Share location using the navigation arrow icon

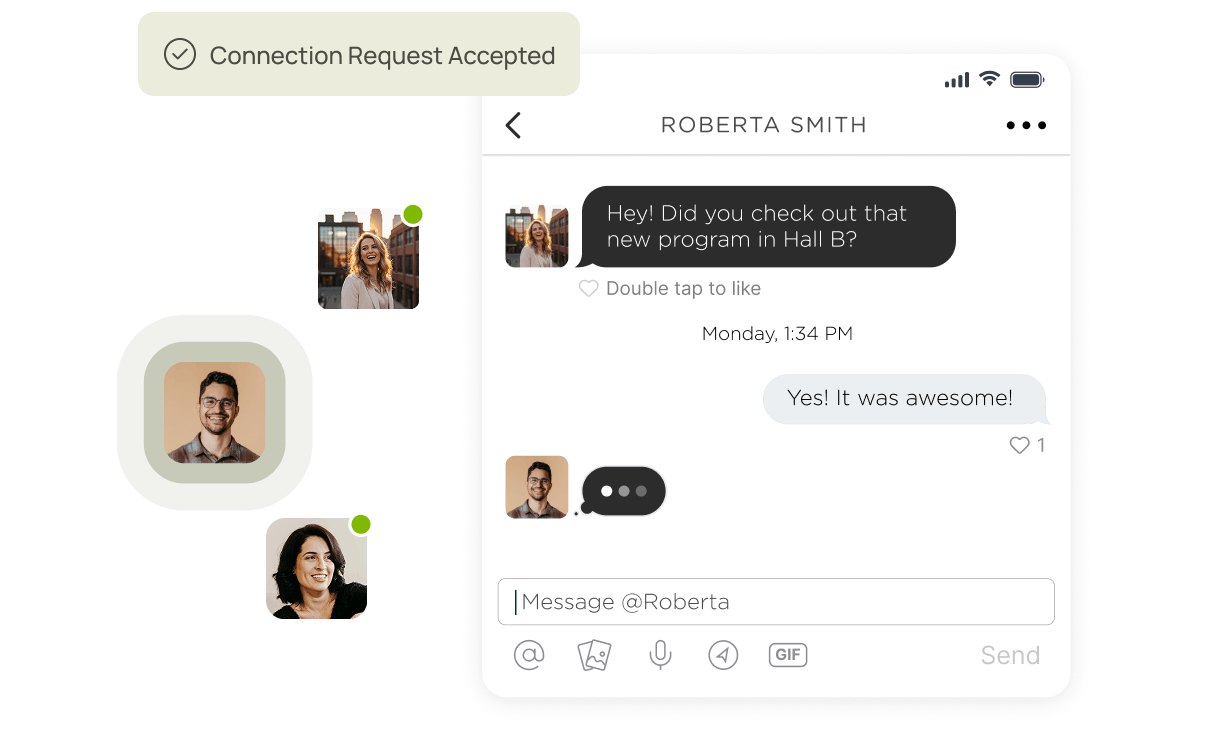point(723,655)
